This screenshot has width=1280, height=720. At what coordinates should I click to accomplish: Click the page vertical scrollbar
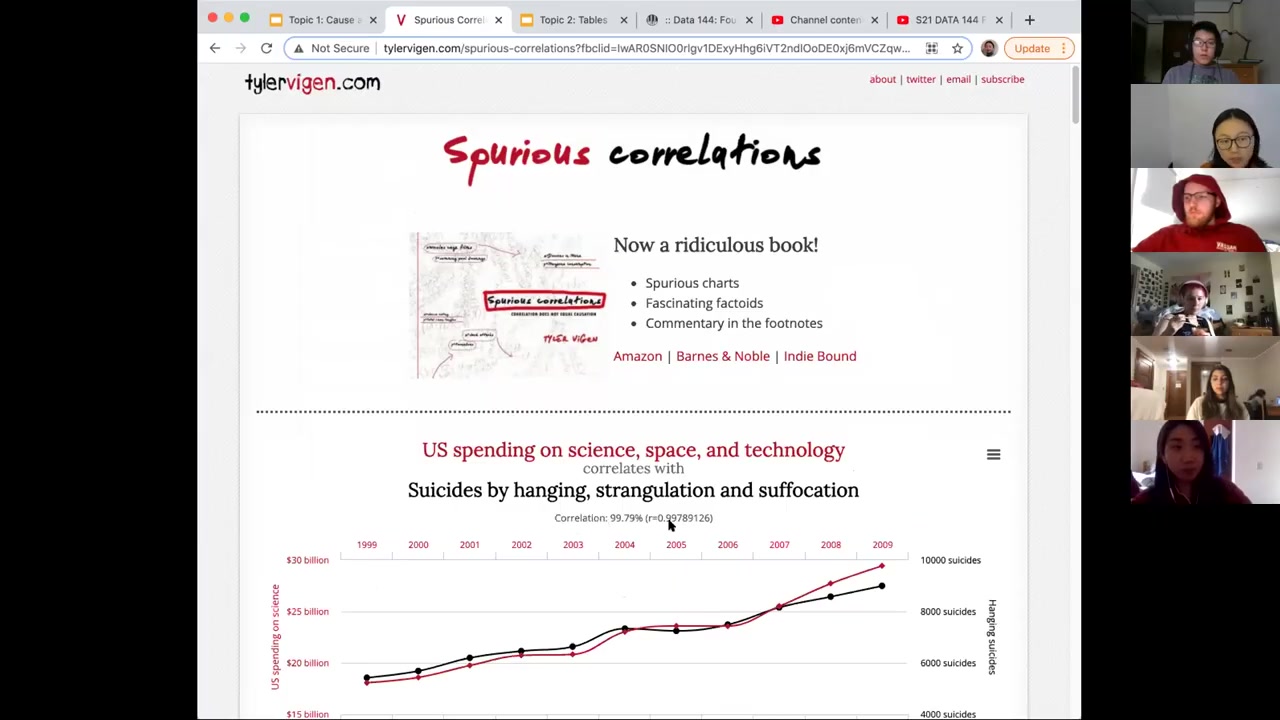click(x=1075, y=95)
